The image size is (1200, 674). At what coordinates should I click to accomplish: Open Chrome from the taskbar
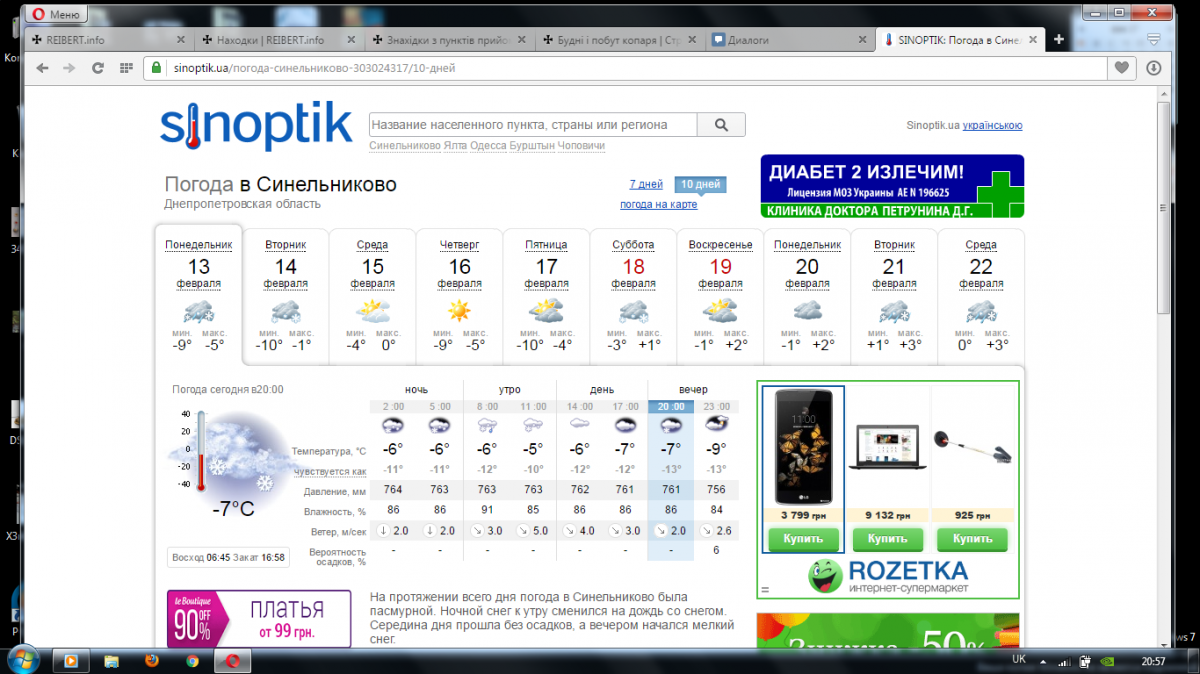(191, 660)
